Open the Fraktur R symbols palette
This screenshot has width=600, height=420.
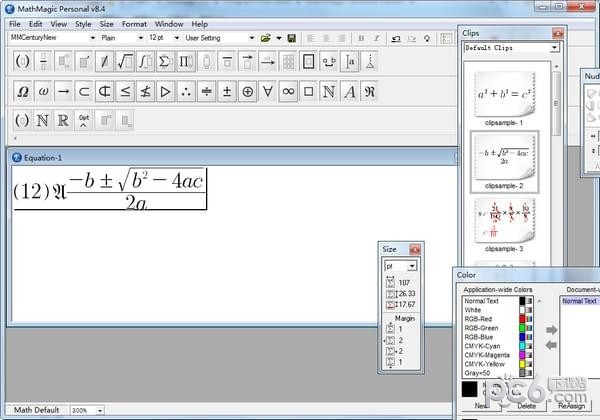click(370, 91)
